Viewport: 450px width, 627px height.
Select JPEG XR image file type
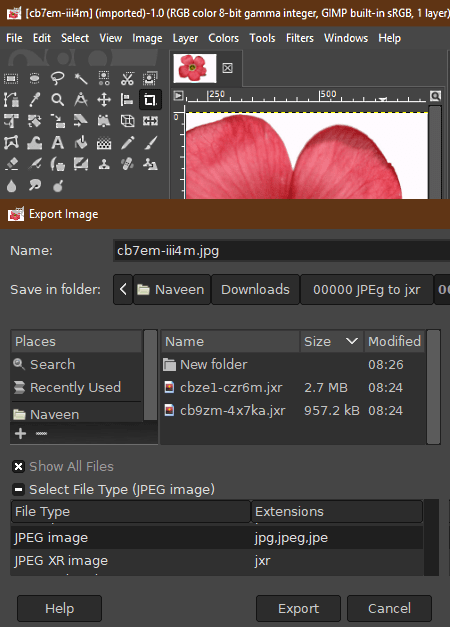click(217, 561)
